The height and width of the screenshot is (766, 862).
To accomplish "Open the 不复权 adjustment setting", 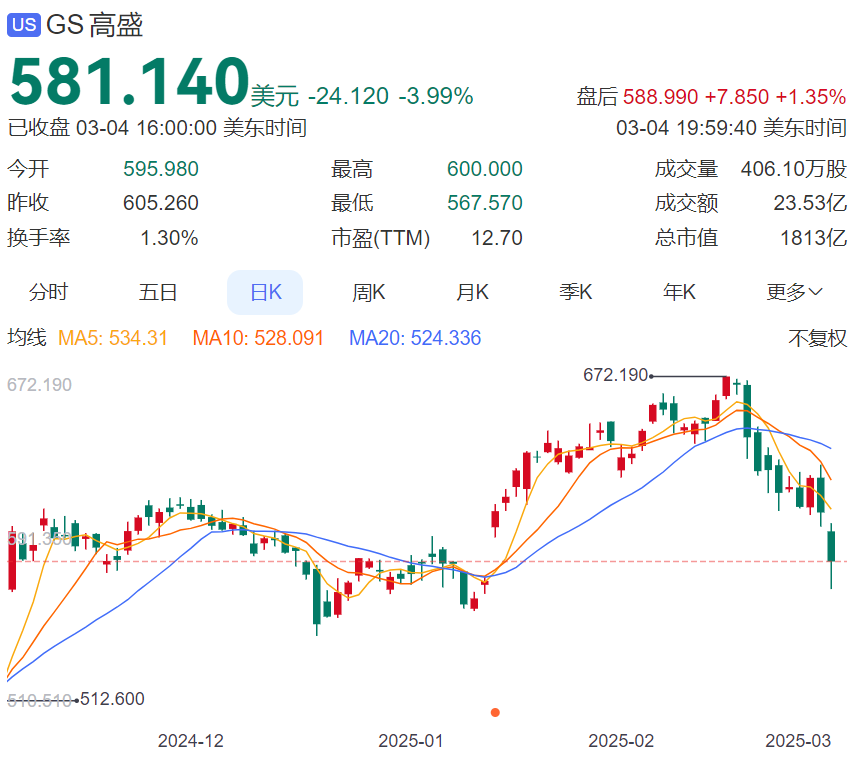I will click(x=817, y=338).
